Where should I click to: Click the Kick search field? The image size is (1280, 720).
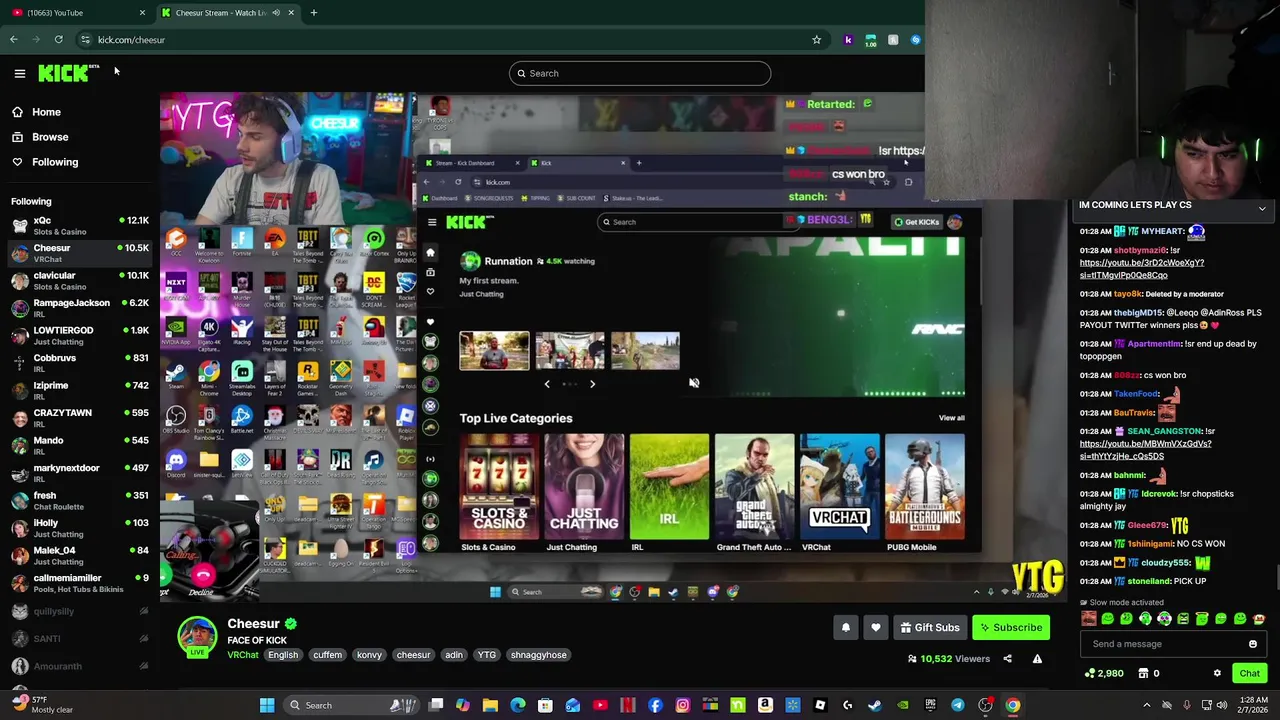(x=640, y=73)
